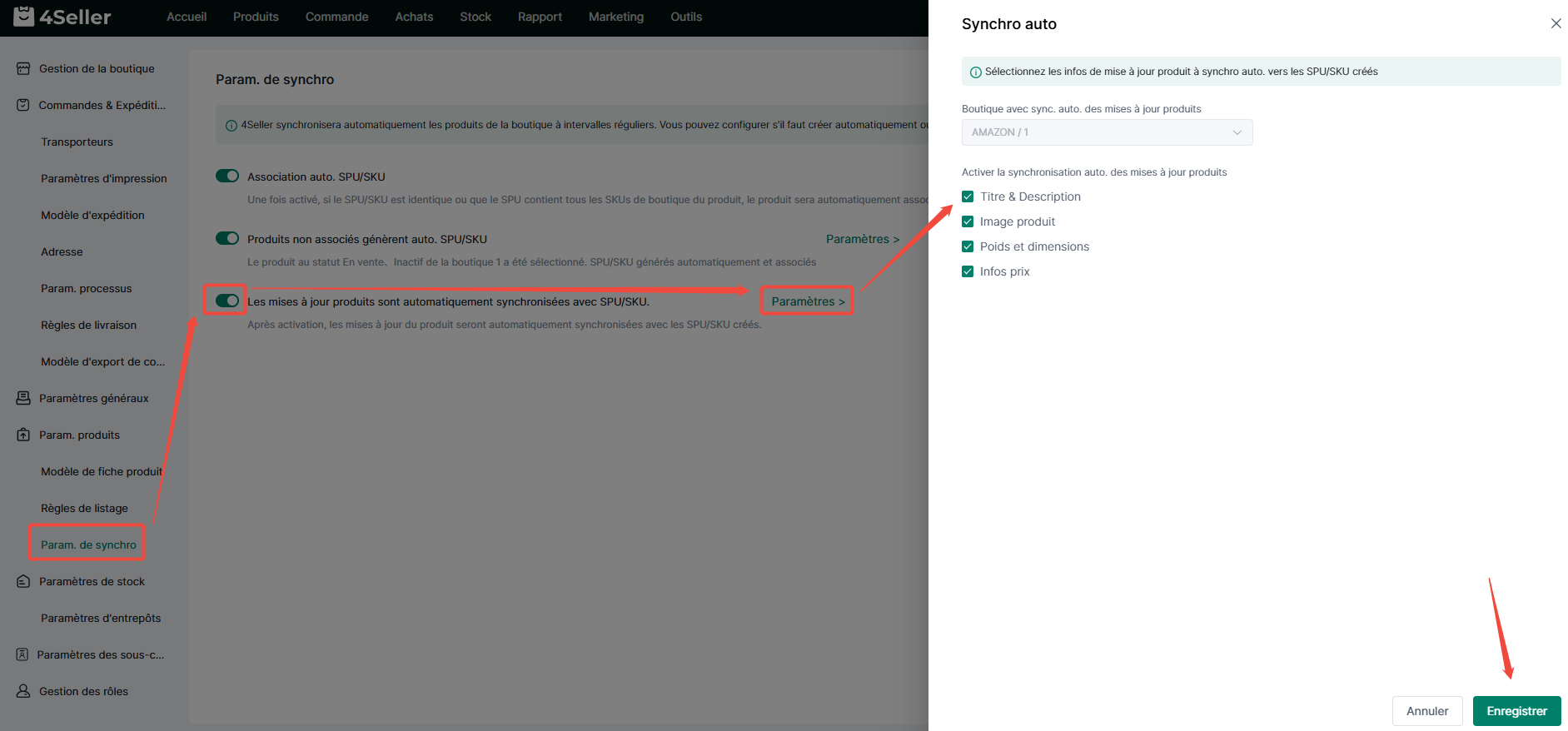The height and width of the screenshot is (731, 1568).
Task: Click the 4Seller logo icon
Action: click(x=24, y=16)
